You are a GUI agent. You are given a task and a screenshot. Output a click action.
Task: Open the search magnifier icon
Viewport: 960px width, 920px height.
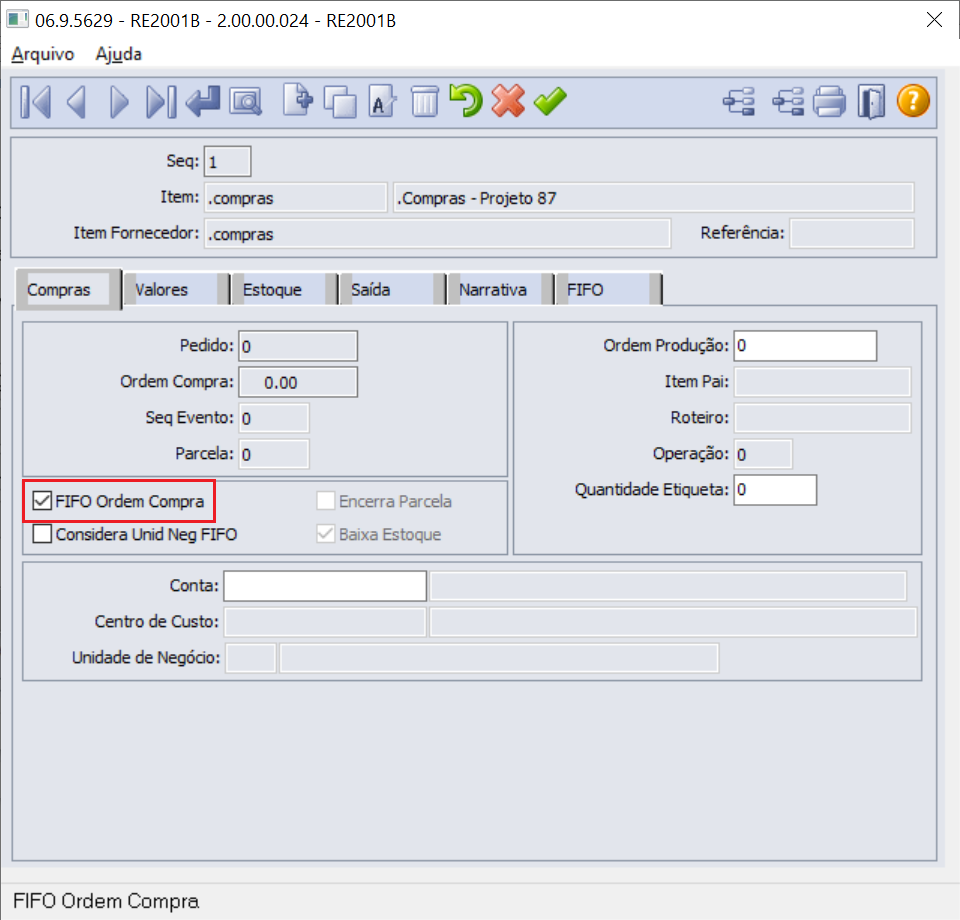pos(246,102)
